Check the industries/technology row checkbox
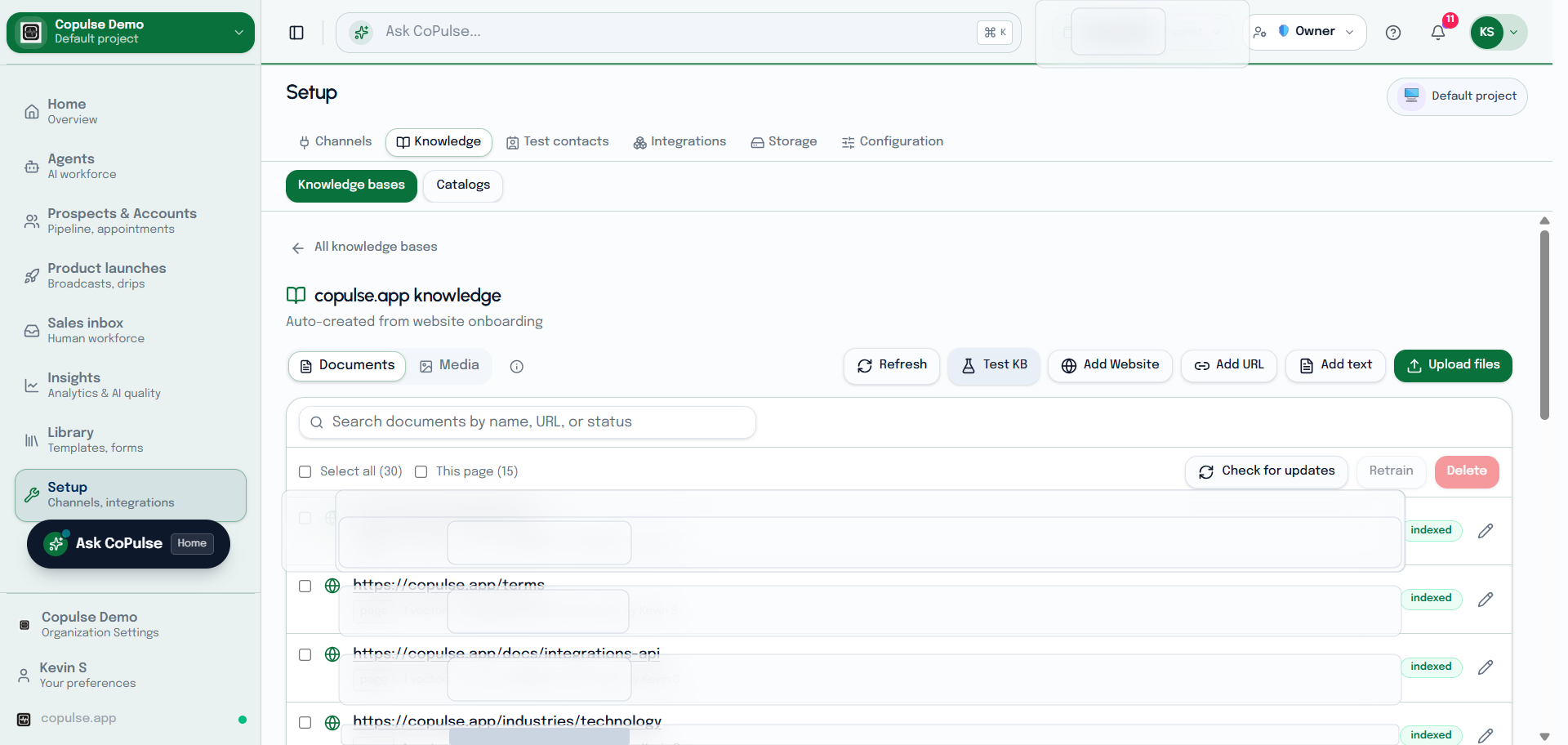Image resolution: width=1568 pixels, height=745 pixels. (305, 723)
